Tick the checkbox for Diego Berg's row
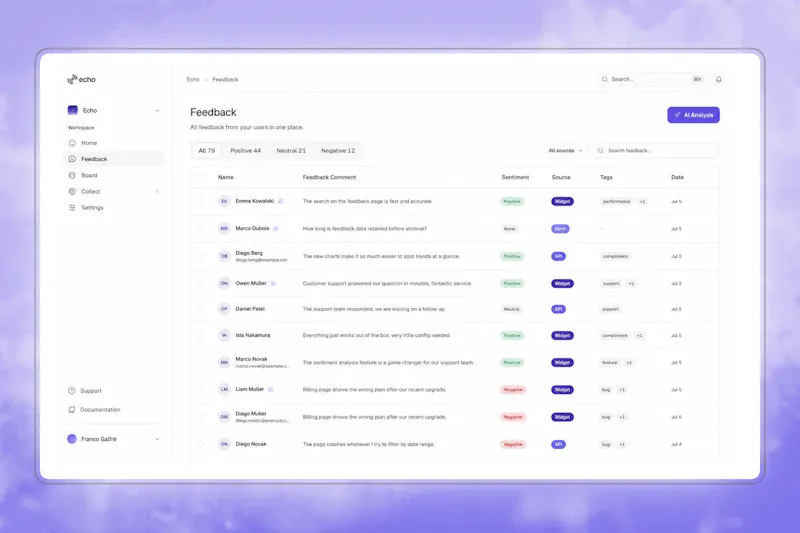800x533 pixels. pyautogui.click(x=200, y=256)
